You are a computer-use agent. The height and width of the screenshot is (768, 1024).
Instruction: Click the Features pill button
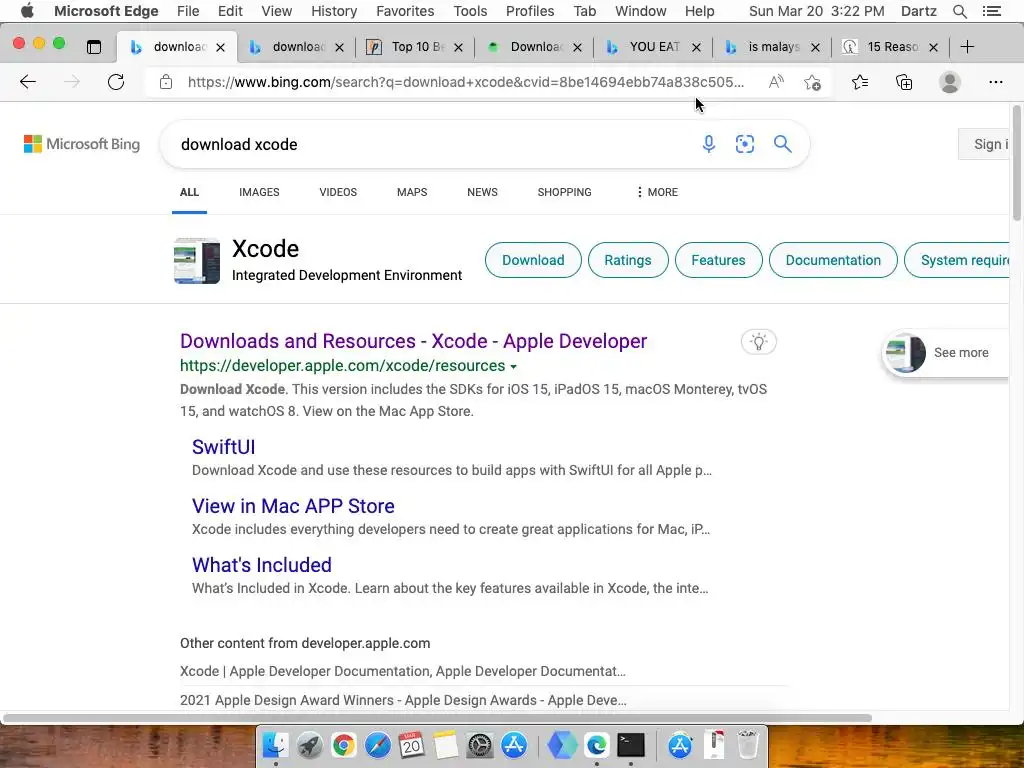click(718, 260)
